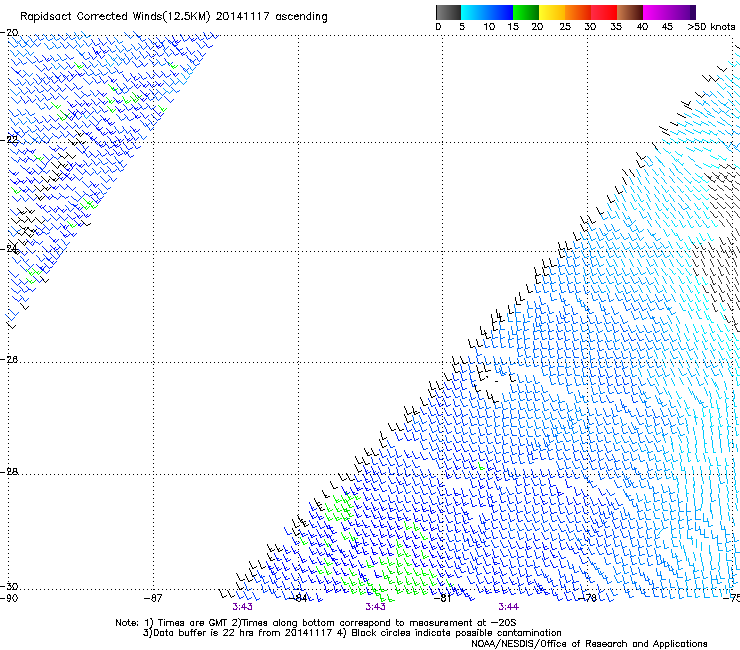
Task: Click the '>50 knots' legend label
Action: click(711, 27)
